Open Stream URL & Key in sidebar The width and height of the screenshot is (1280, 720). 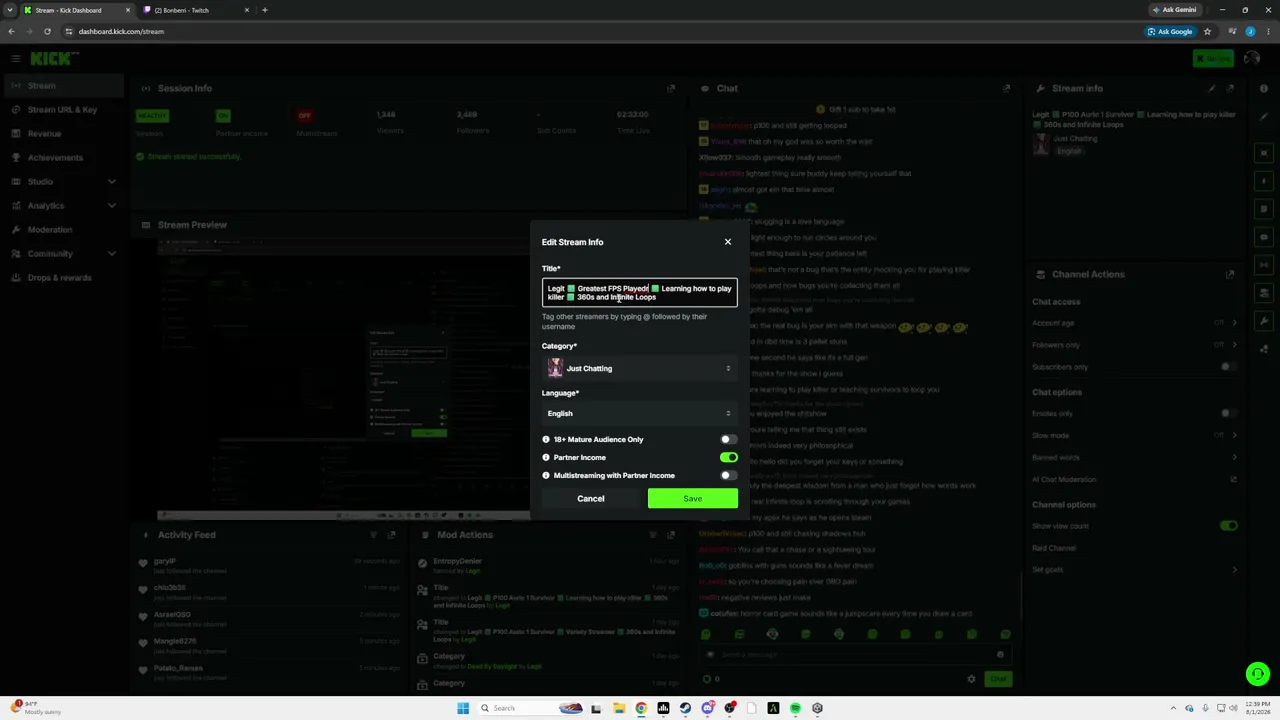[62, 110]
